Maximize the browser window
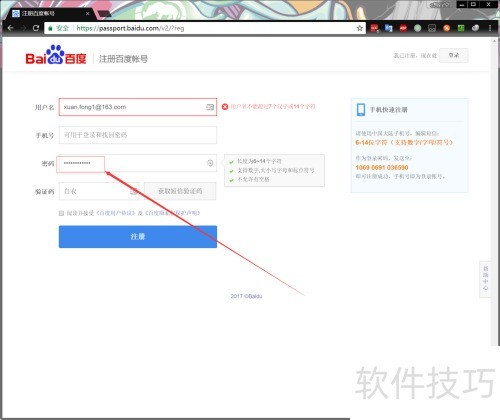The image size is (500, 420). pyautogui.click(x=473, y=5)
